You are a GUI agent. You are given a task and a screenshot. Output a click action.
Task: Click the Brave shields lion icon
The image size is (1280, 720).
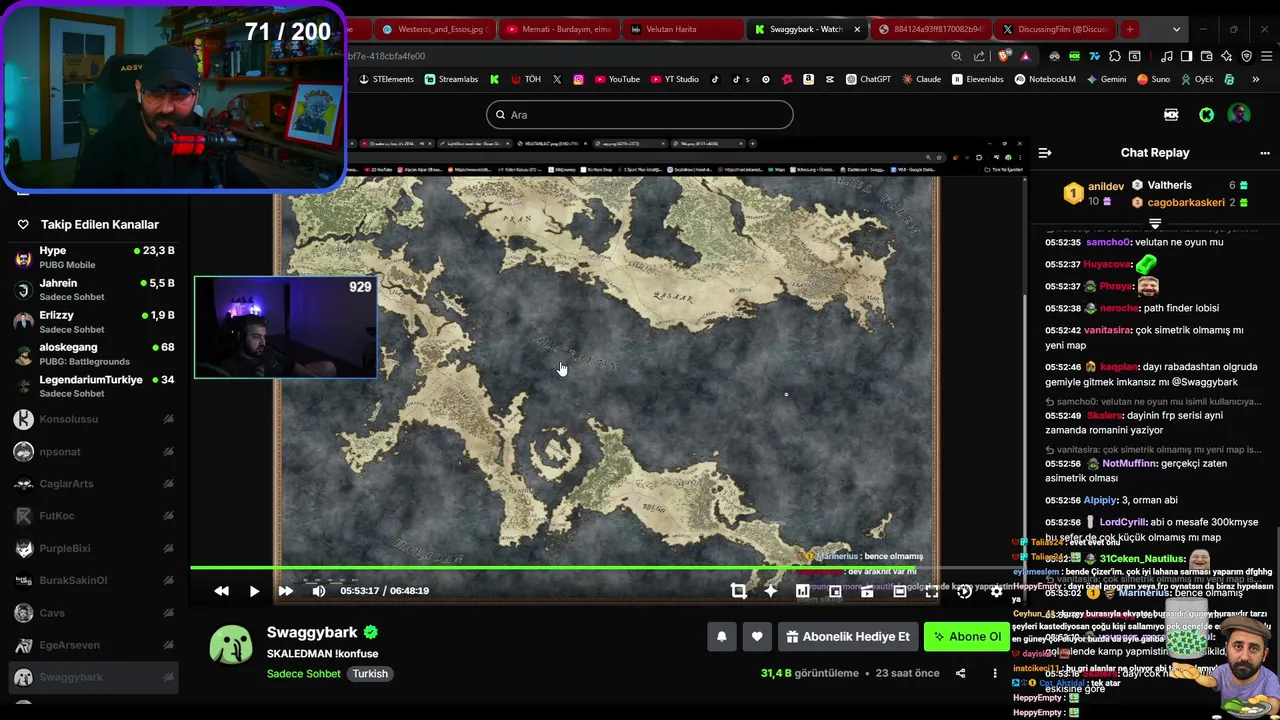(1004, 56)
